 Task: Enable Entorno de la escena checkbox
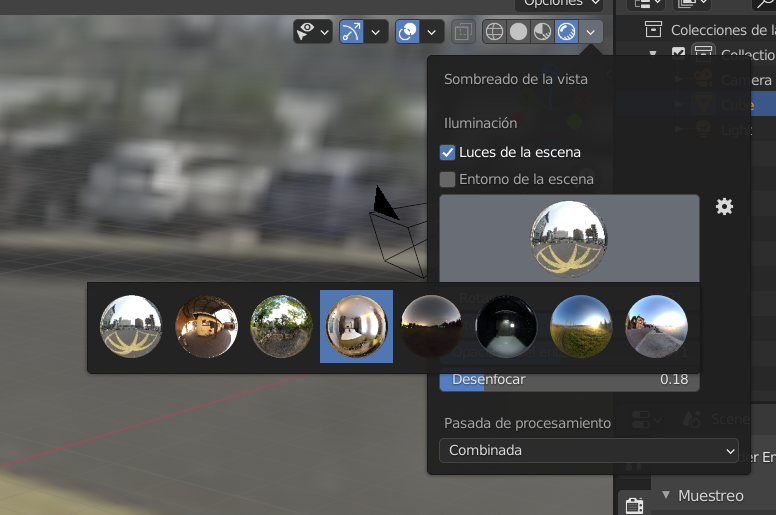(x=447, y=179)
